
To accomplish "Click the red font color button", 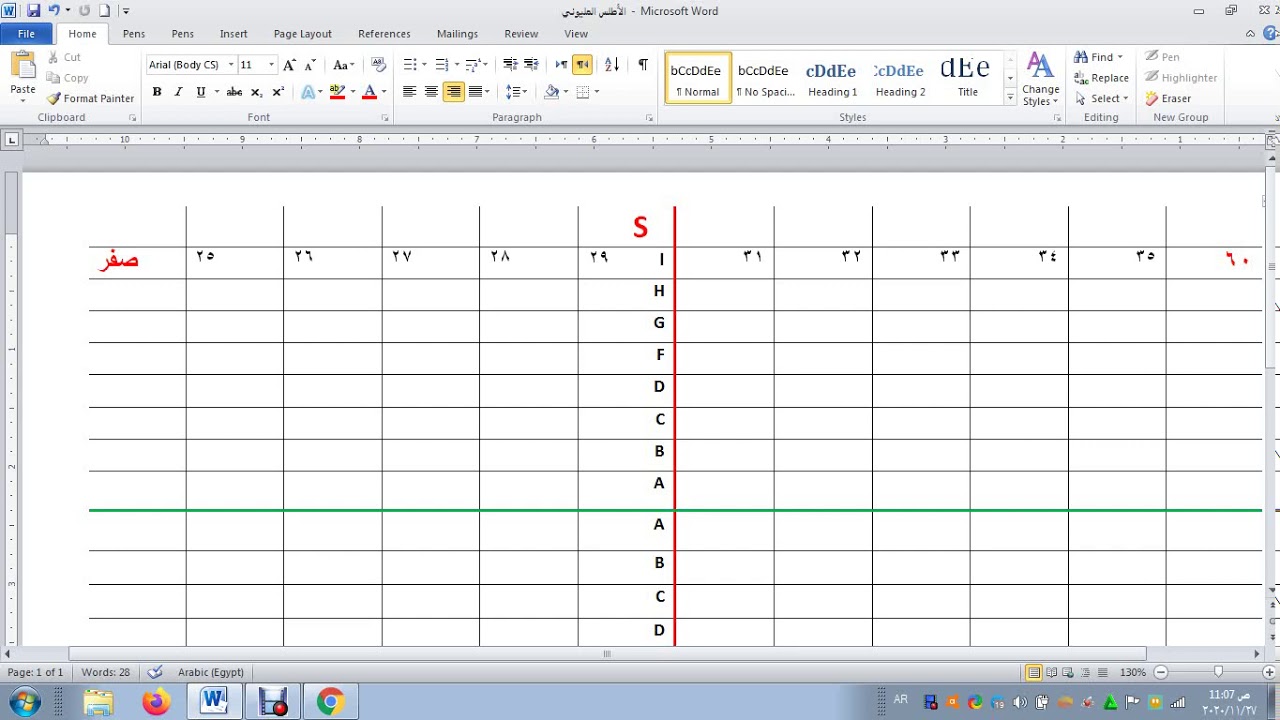I will tap(369, 92).
